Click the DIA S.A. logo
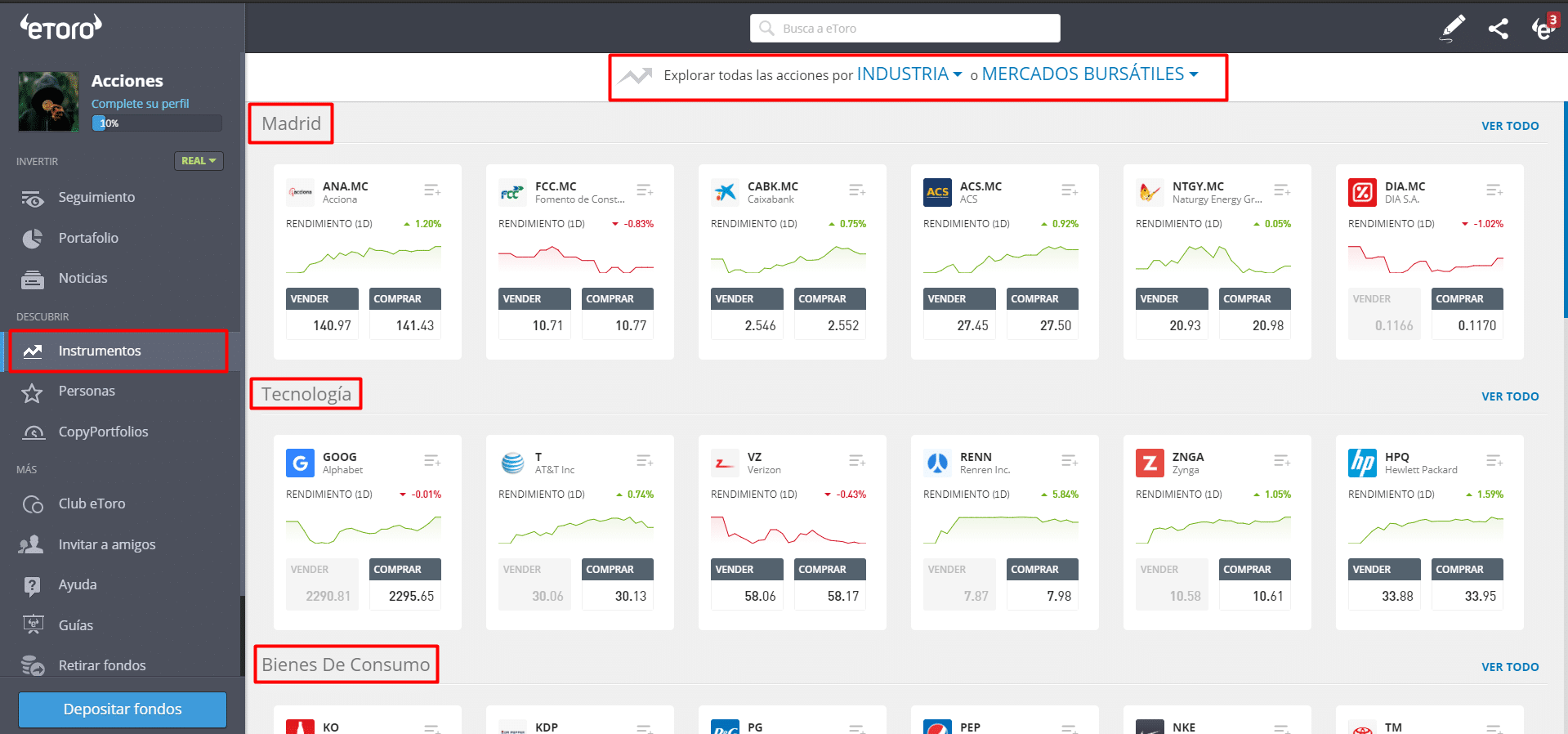 coord(1362,193)
